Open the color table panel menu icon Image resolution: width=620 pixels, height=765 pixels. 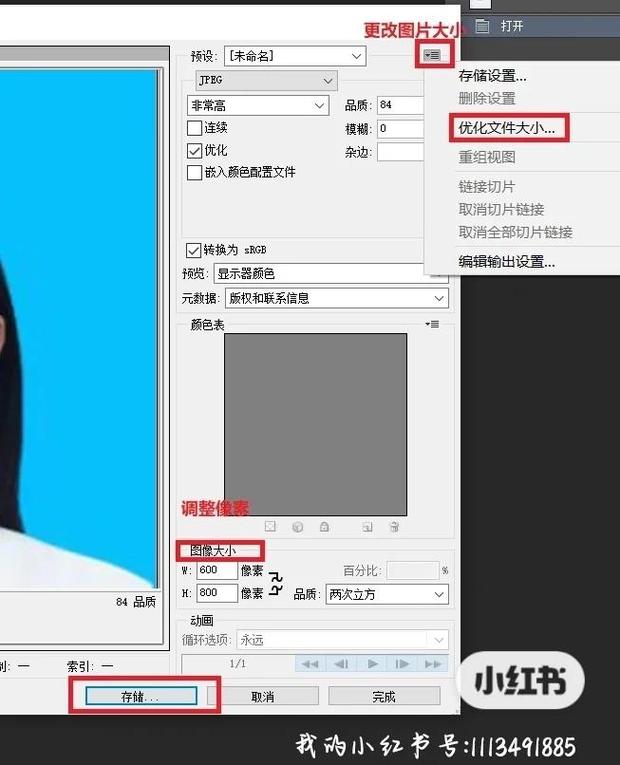[x=432, y=324]
